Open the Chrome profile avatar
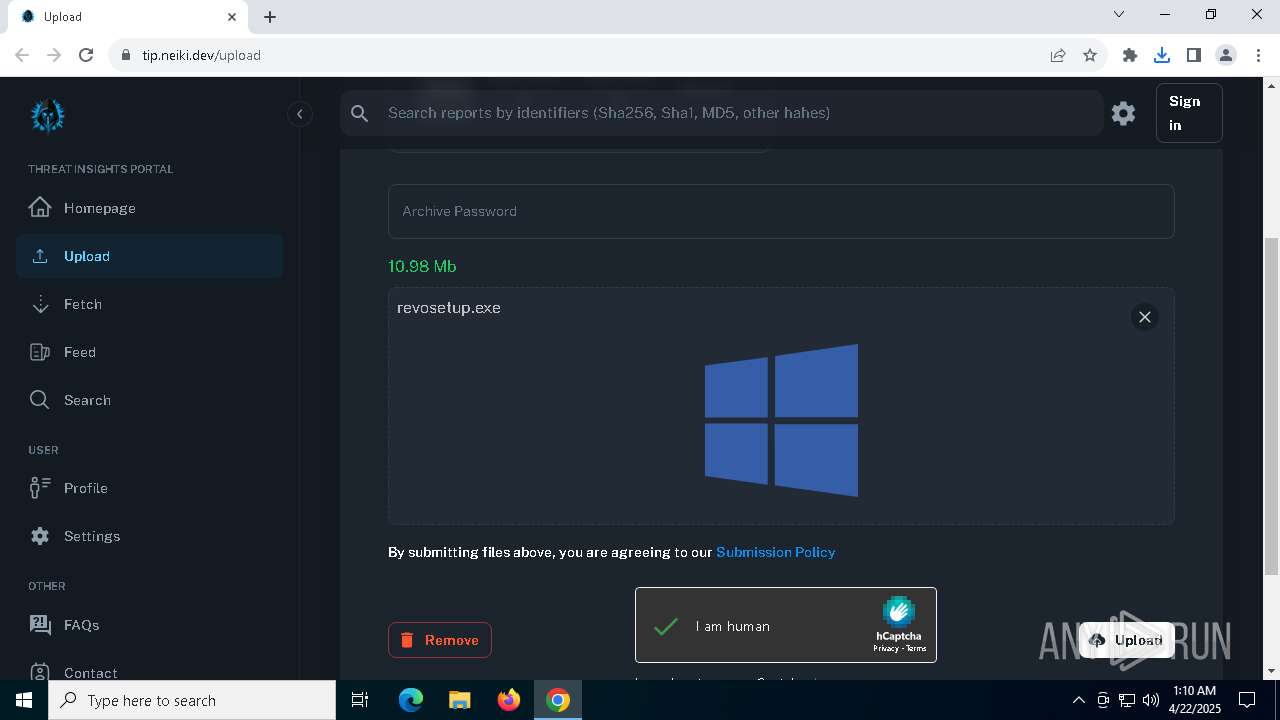The image size is (1280, 720). click(1226, 55)
